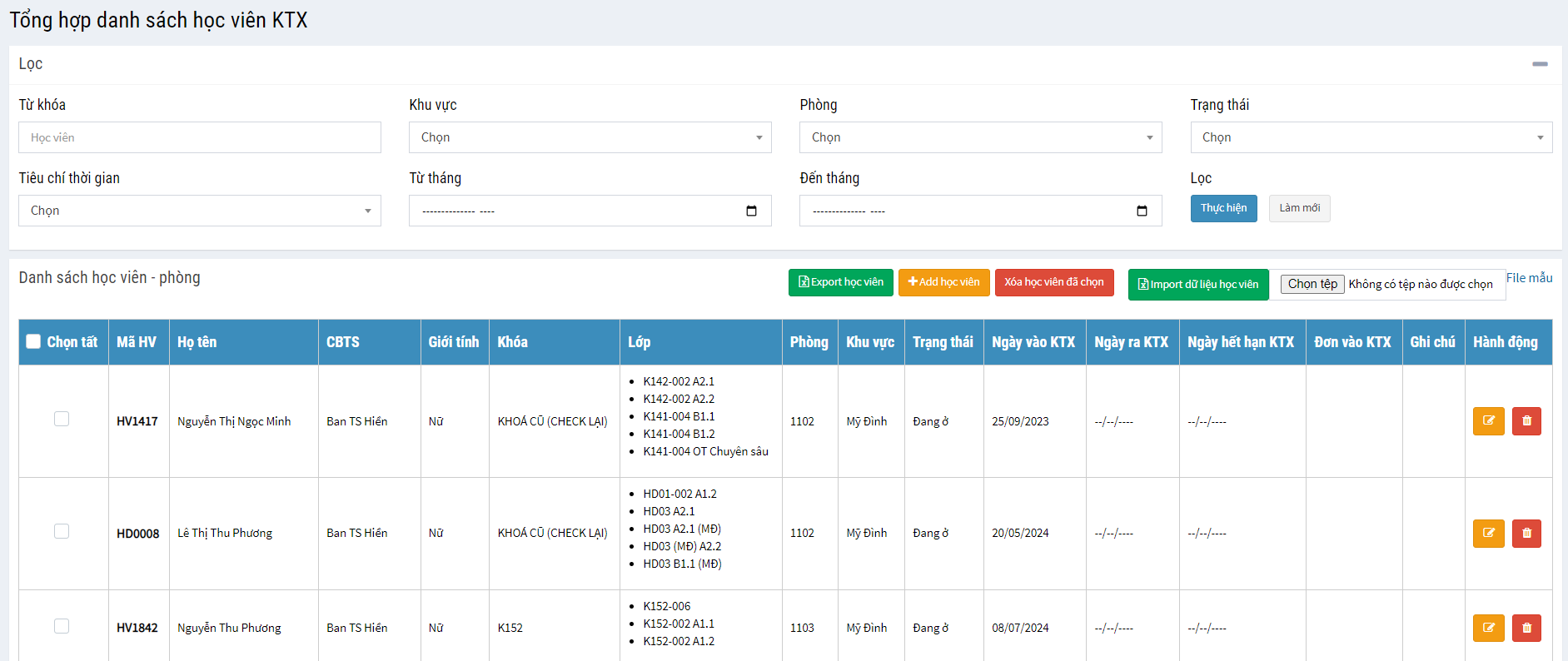
Task: Click edit icon for student HV1417
Action: 1488,421
